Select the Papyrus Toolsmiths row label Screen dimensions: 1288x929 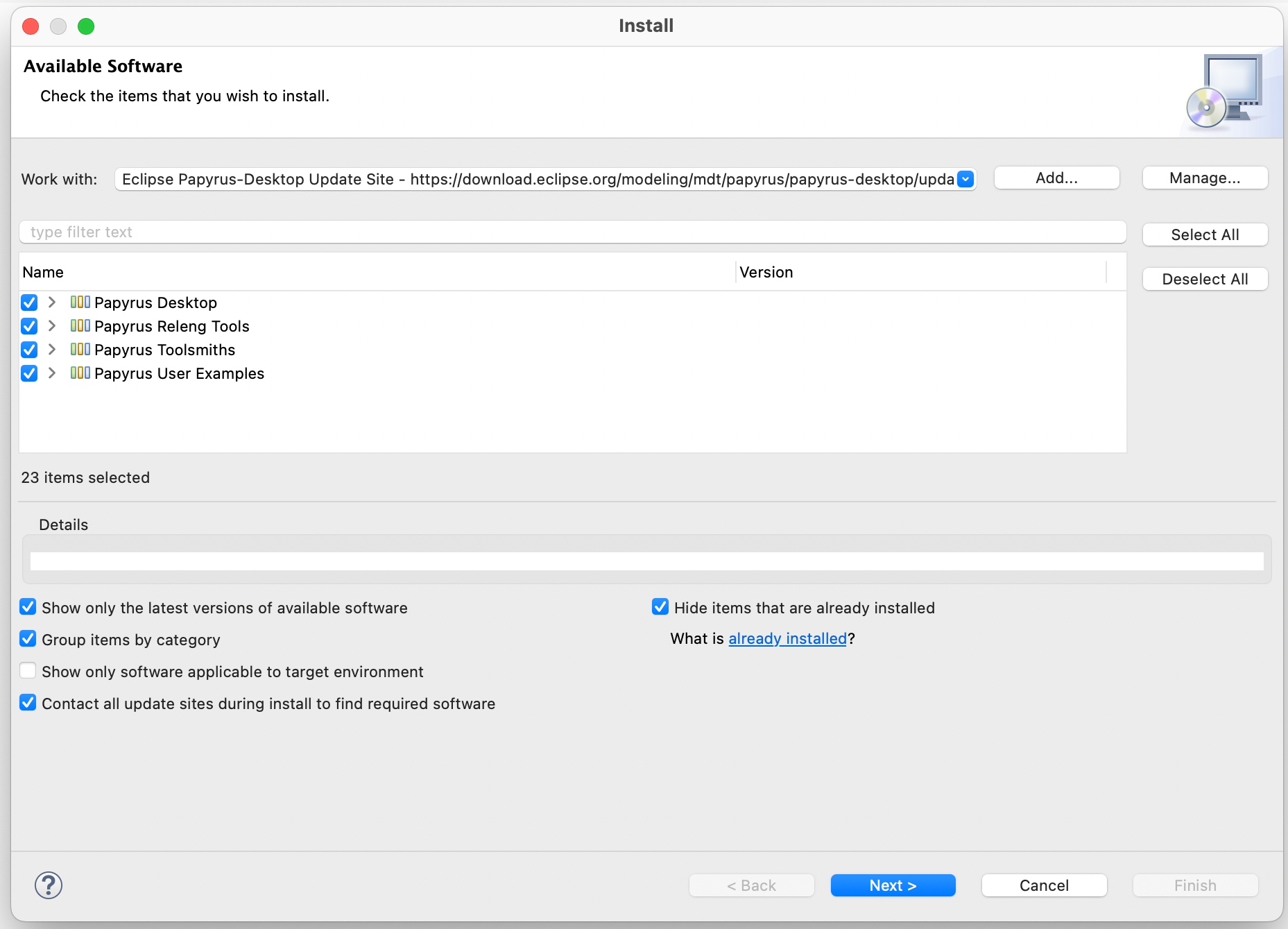tap(164, 350)
